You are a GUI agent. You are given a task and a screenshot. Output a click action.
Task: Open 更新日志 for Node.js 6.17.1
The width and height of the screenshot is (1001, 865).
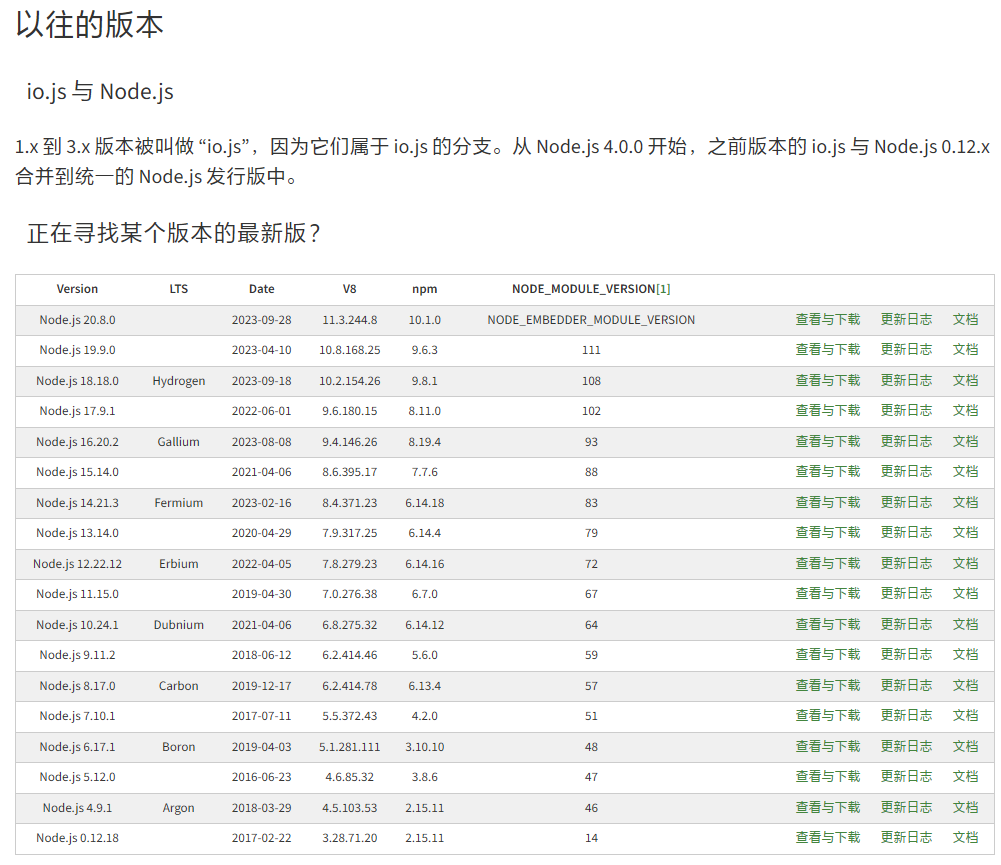906,746
